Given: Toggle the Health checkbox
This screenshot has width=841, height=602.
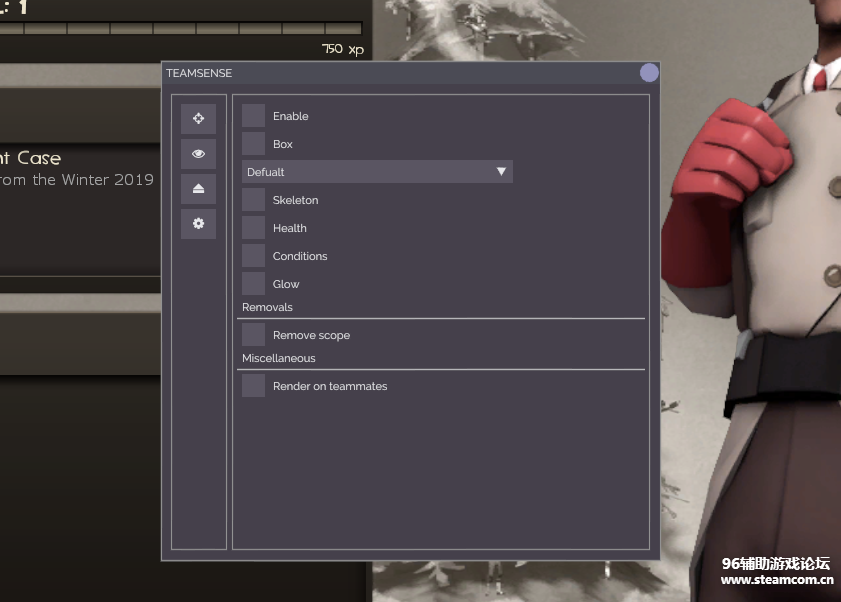Looking at the screenshot, I should [253, 227].
